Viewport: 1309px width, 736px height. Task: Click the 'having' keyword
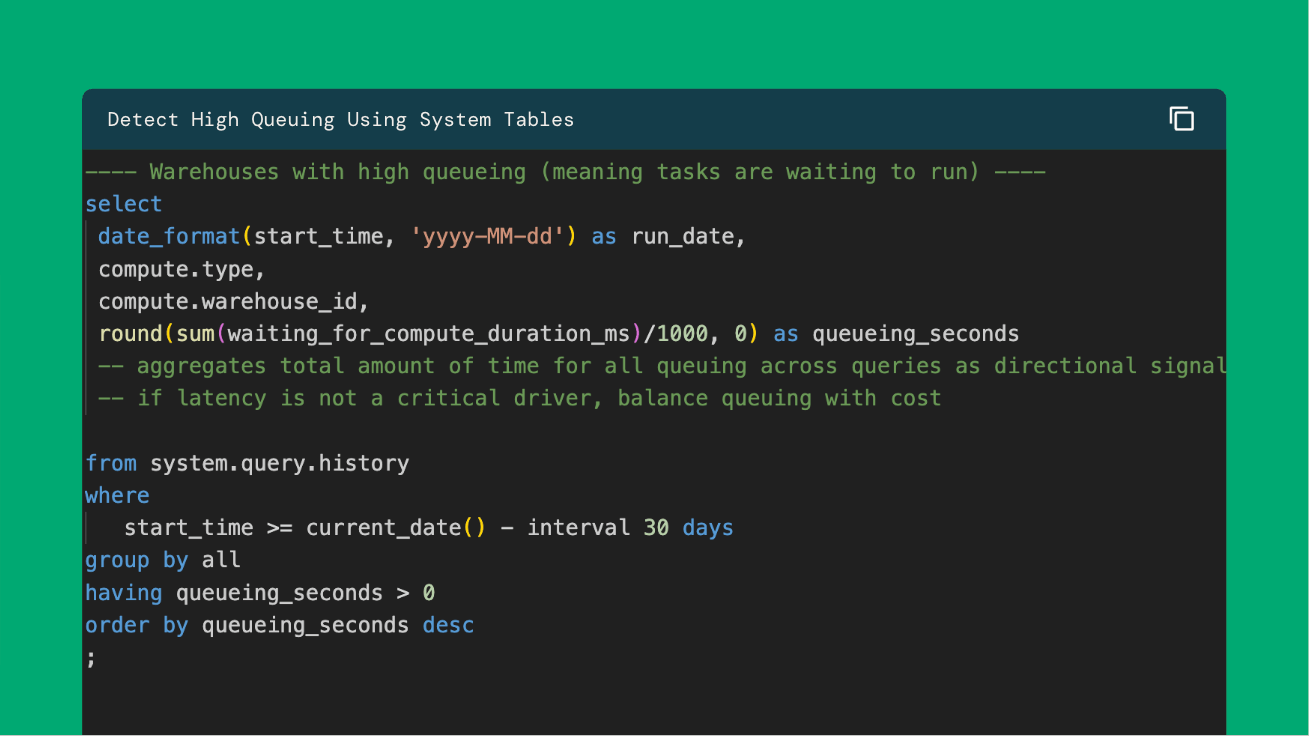click(123, 593)
